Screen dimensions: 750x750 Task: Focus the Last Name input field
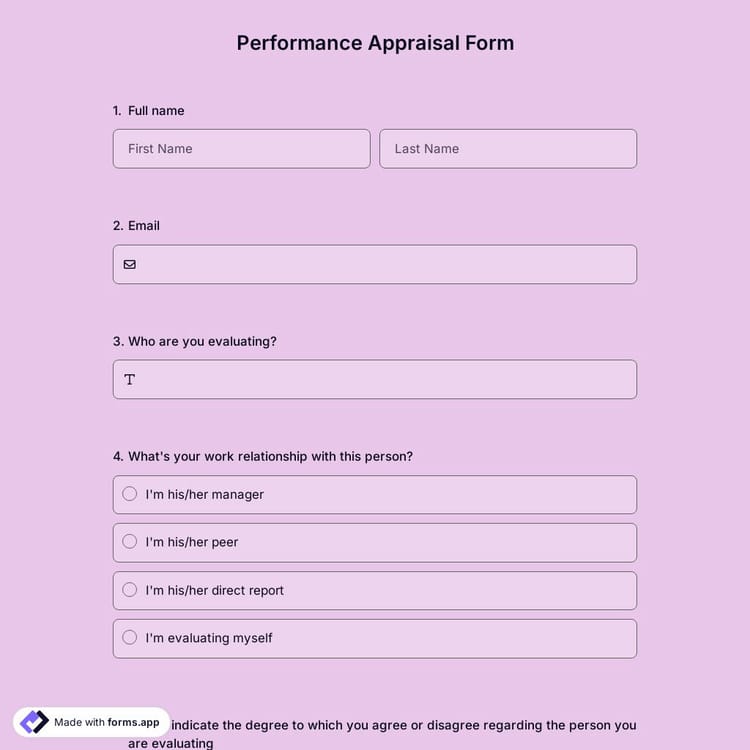[508, 149]
